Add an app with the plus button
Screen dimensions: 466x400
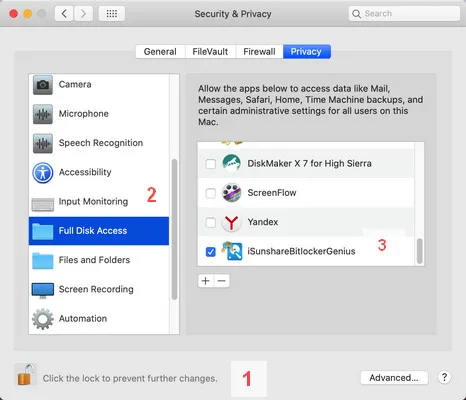point(206,281)
